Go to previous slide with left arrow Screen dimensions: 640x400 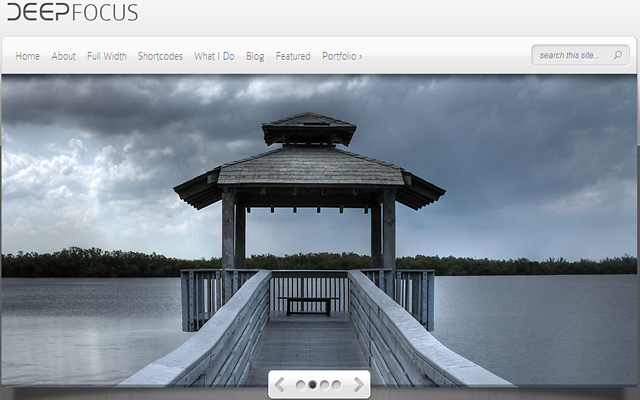click(280, 384)
